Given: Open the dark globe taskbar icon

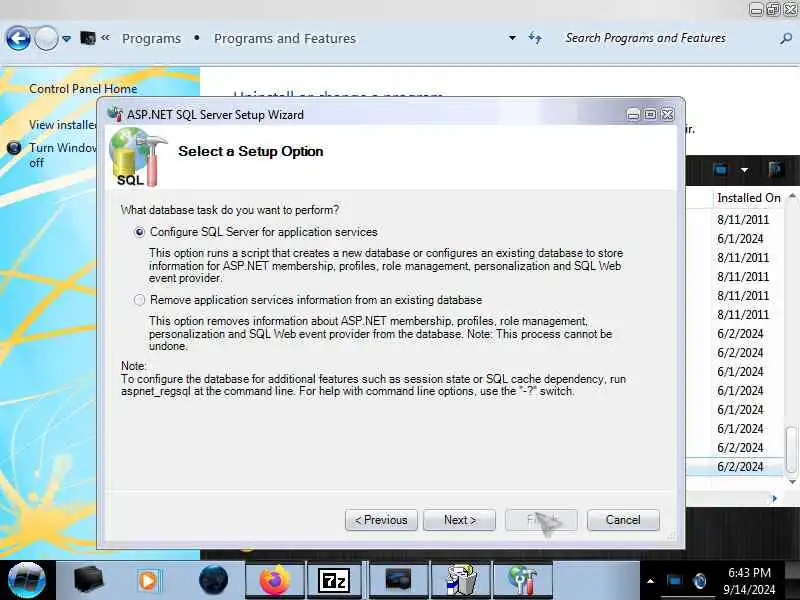Looking at the screenshot, I should coord(213,580).
